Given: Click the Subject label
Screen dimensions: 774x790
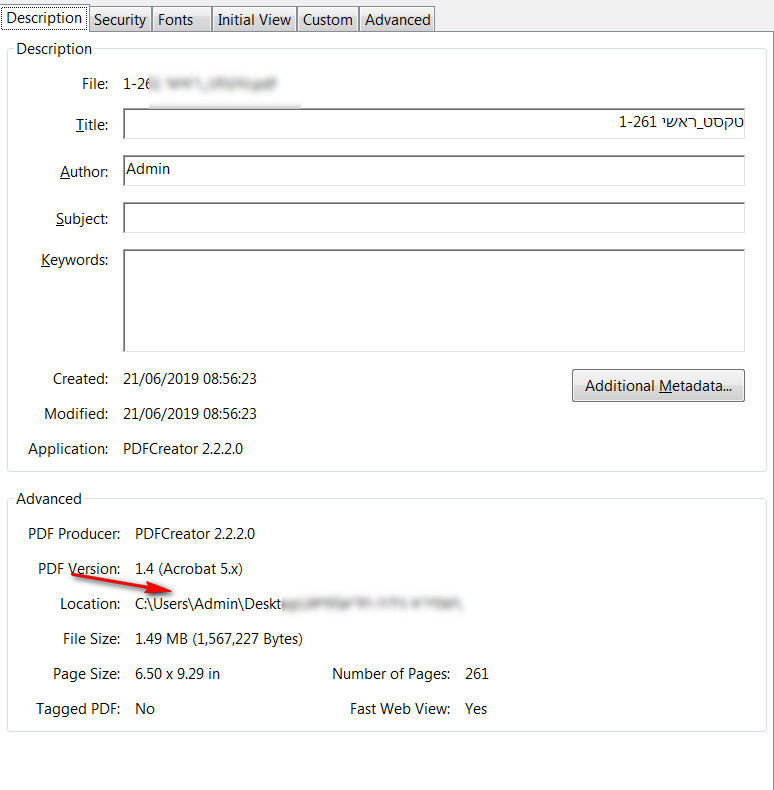Looking at the screenshot, I should coord(82,219).
